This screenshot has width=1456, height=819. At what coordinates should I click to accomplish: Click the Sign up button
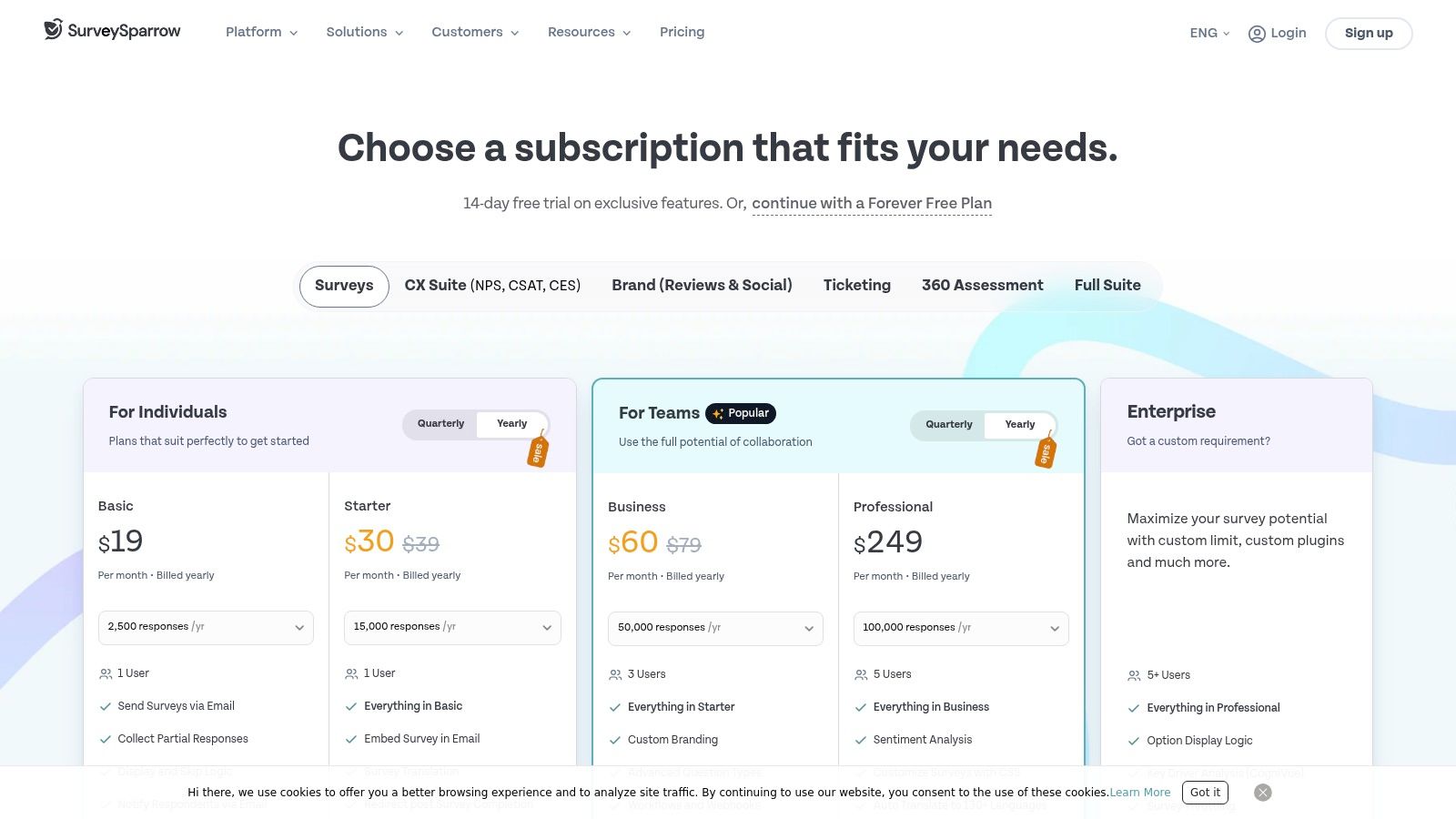coord(1368,34)
